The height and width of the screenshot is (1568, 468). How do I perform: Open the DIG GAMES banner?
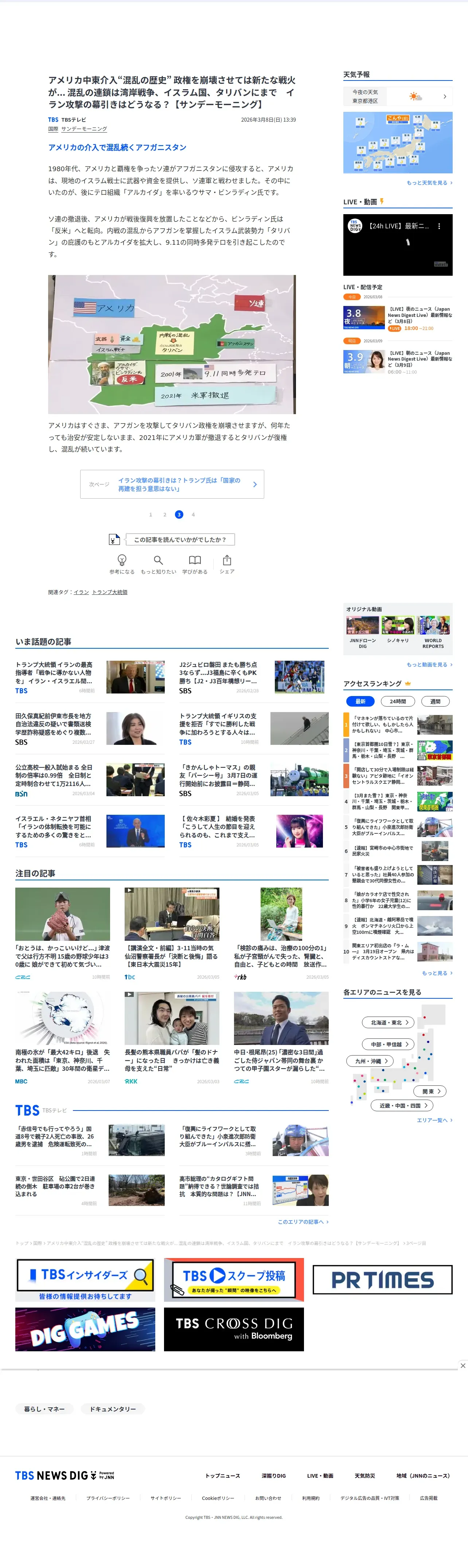pyautogui.click(x=85, y=1329)
